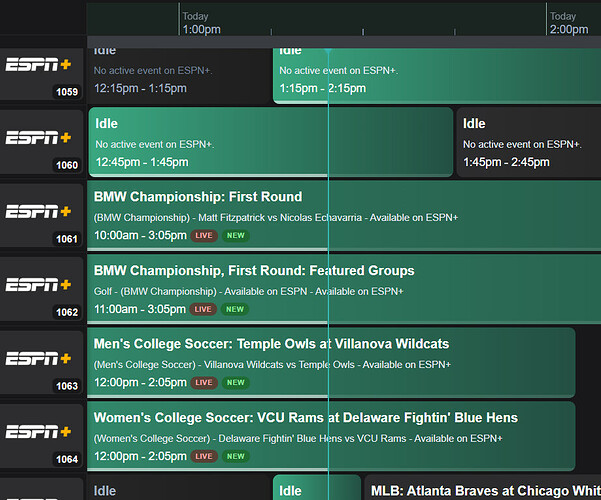Viewport: 601px width, 500px height.
Task: Open Temple Owls at Villanova Wildcats program
Action: coord(331,363)
